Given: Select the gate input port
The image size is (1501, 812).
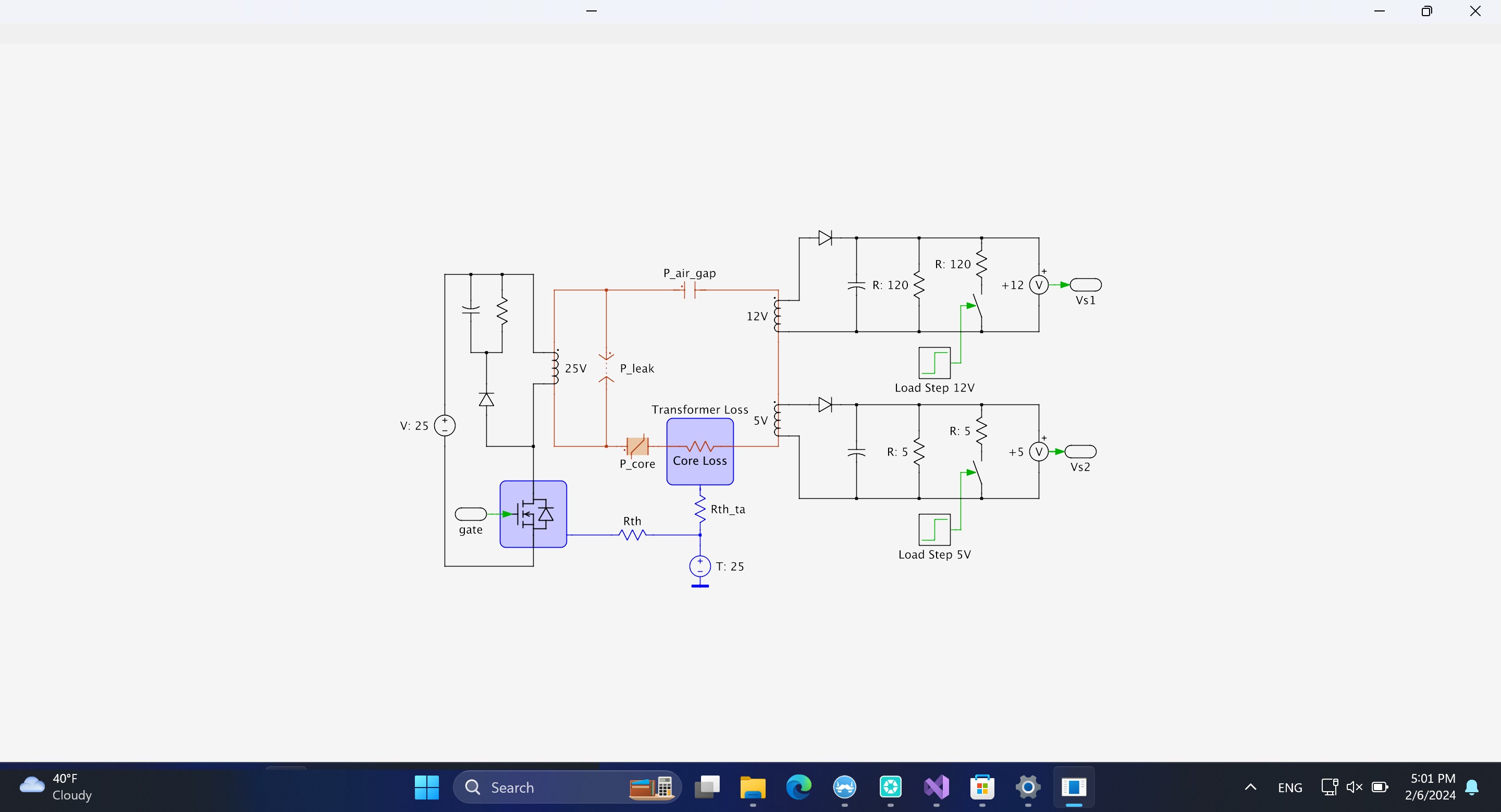Looking at the screenshot, I should click(470, 514).
